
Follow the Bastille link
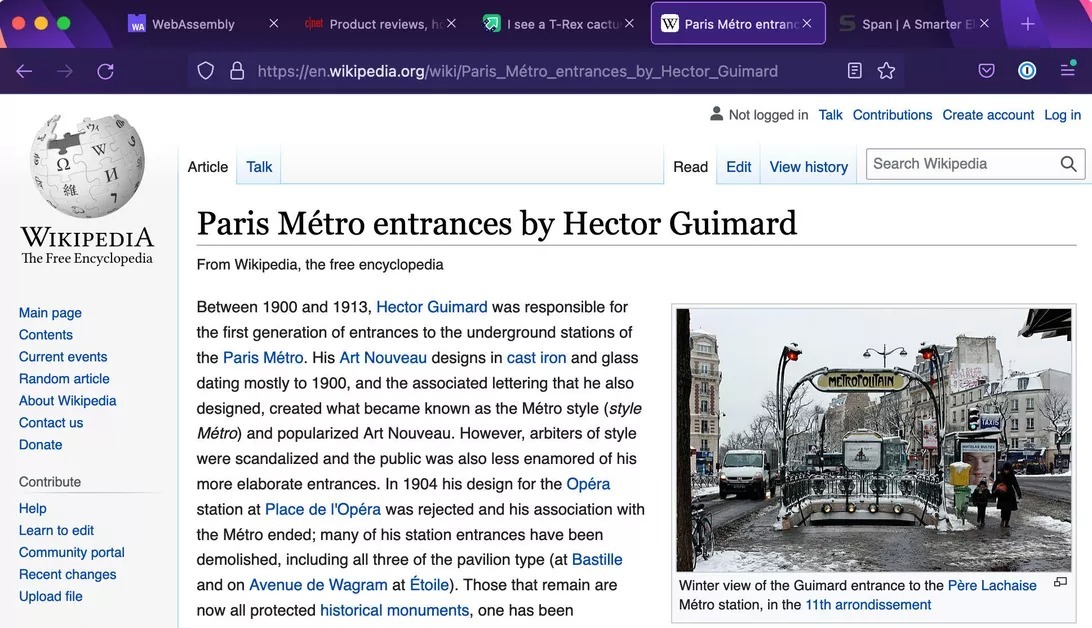click(597, 560)
